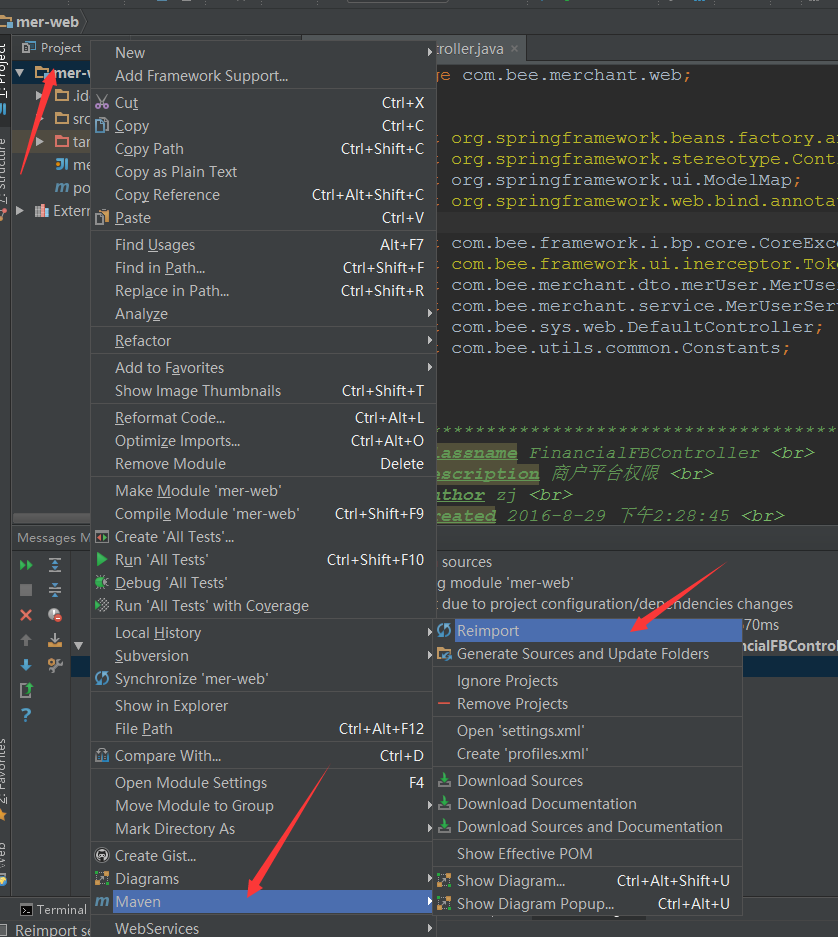Open the Terminal tool window tab

click(x=54, y=909)
